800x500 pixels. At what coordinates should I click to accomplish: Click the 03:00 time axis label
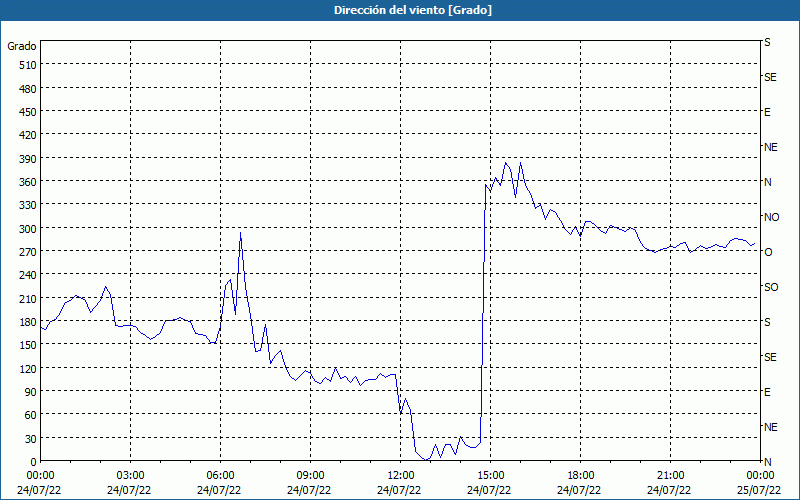[x=130, y=476]
